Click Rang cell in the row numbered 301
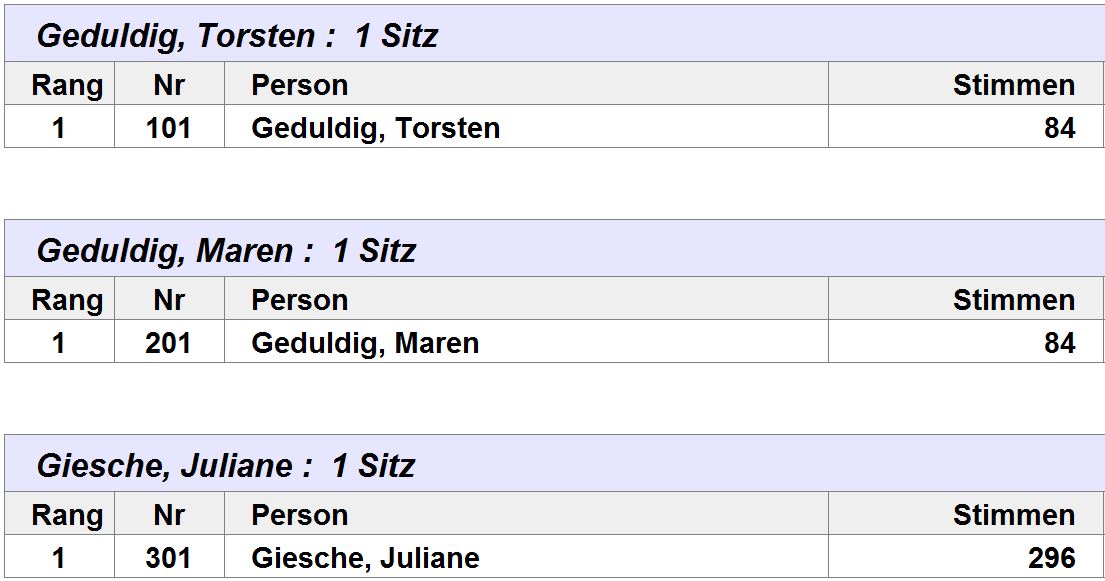This screenshot has width=1105, height=581. (59, 558)
